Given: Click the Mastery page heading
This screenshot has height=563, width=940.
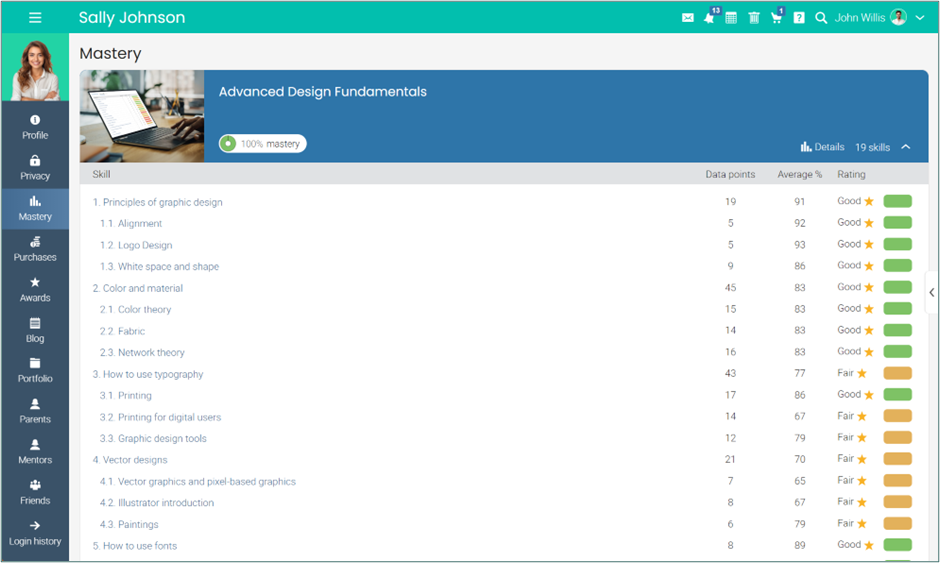Looking at the screenshot, I should click(110, 54).
